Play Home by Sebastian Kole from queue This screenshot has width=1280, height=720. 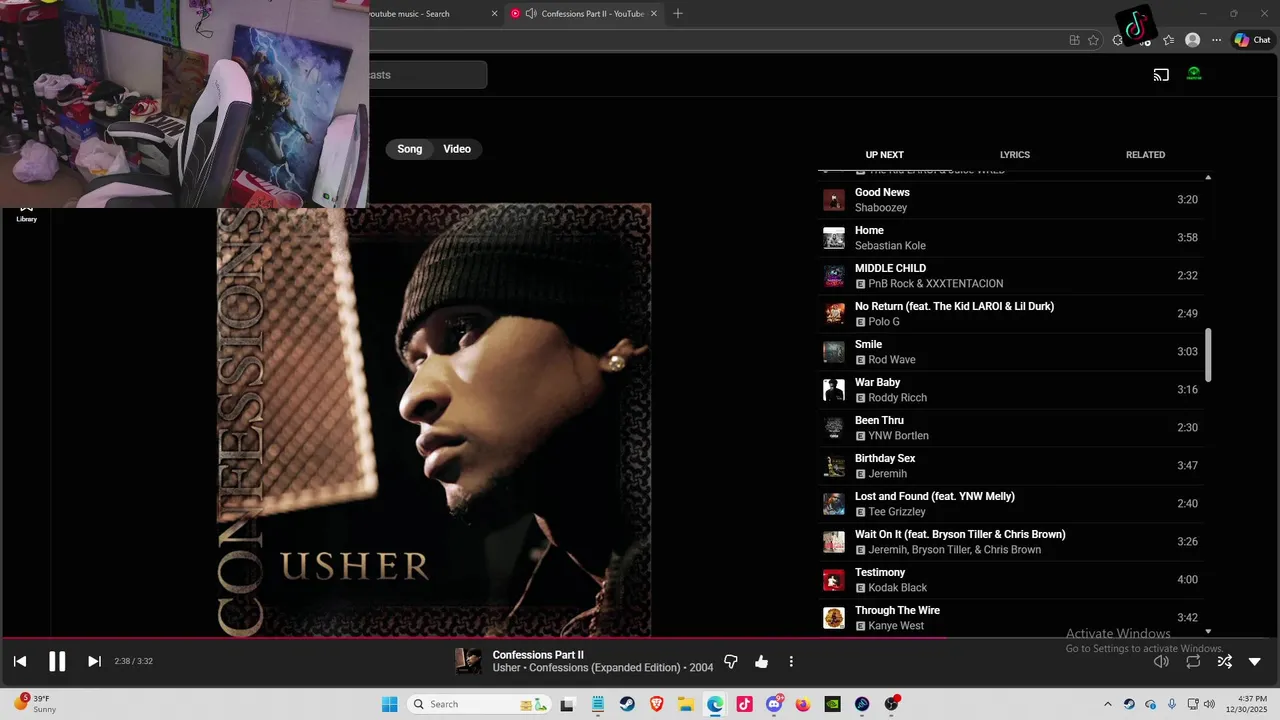point(1012,238)
